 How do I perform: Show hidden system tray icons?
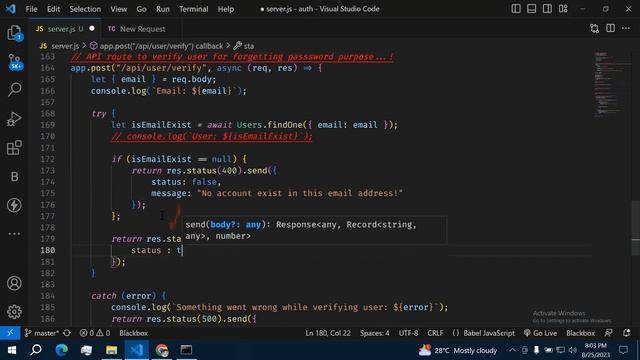click(512, 350)
